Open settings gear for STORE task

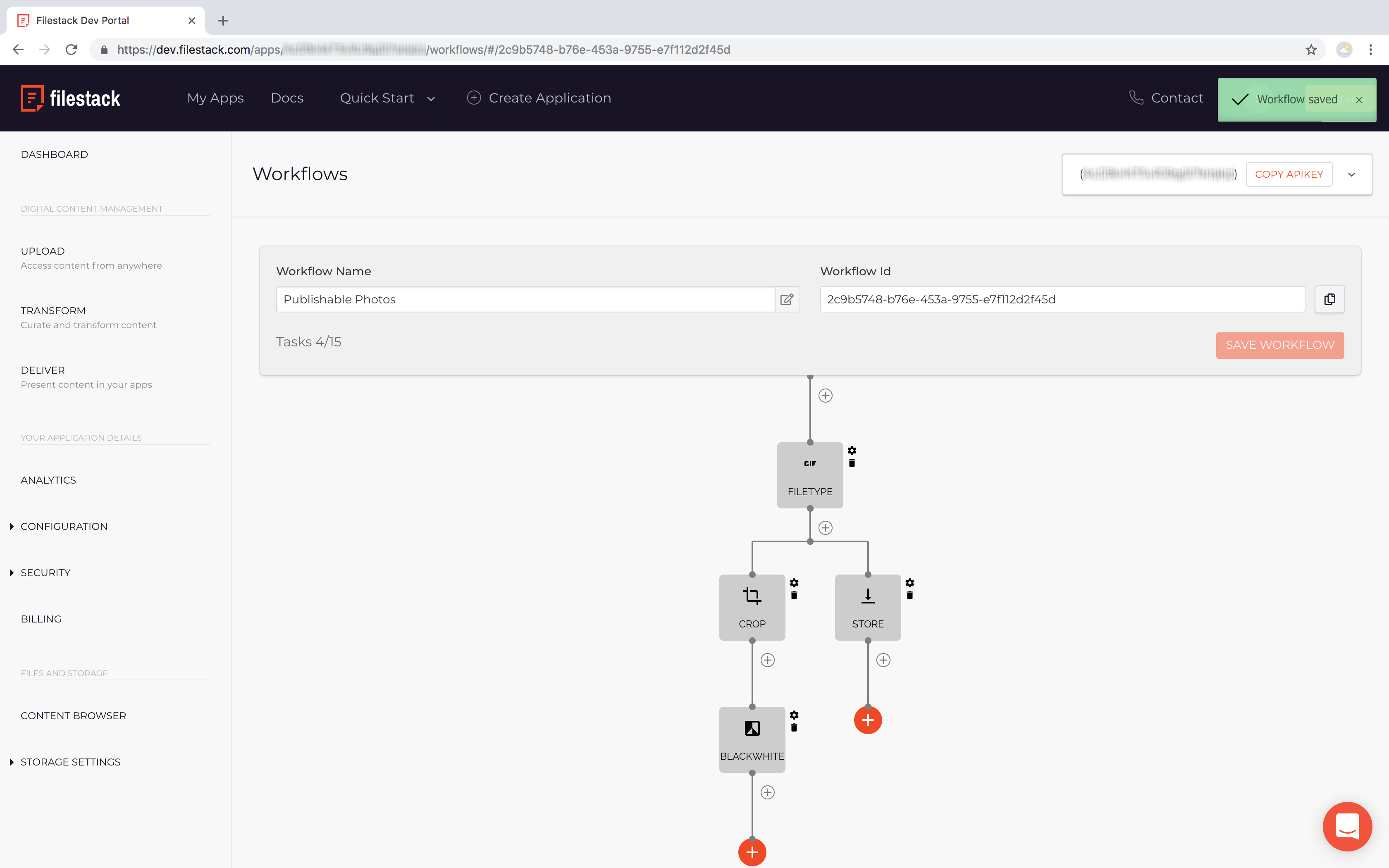910,583
